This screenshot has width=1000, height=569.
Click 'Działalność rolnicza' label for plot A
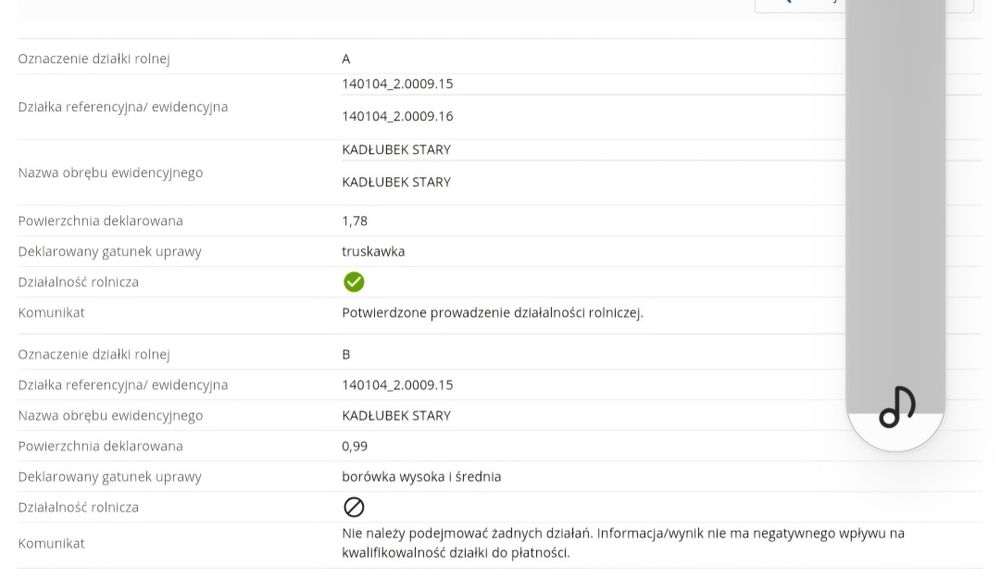[x=78, y=282]
